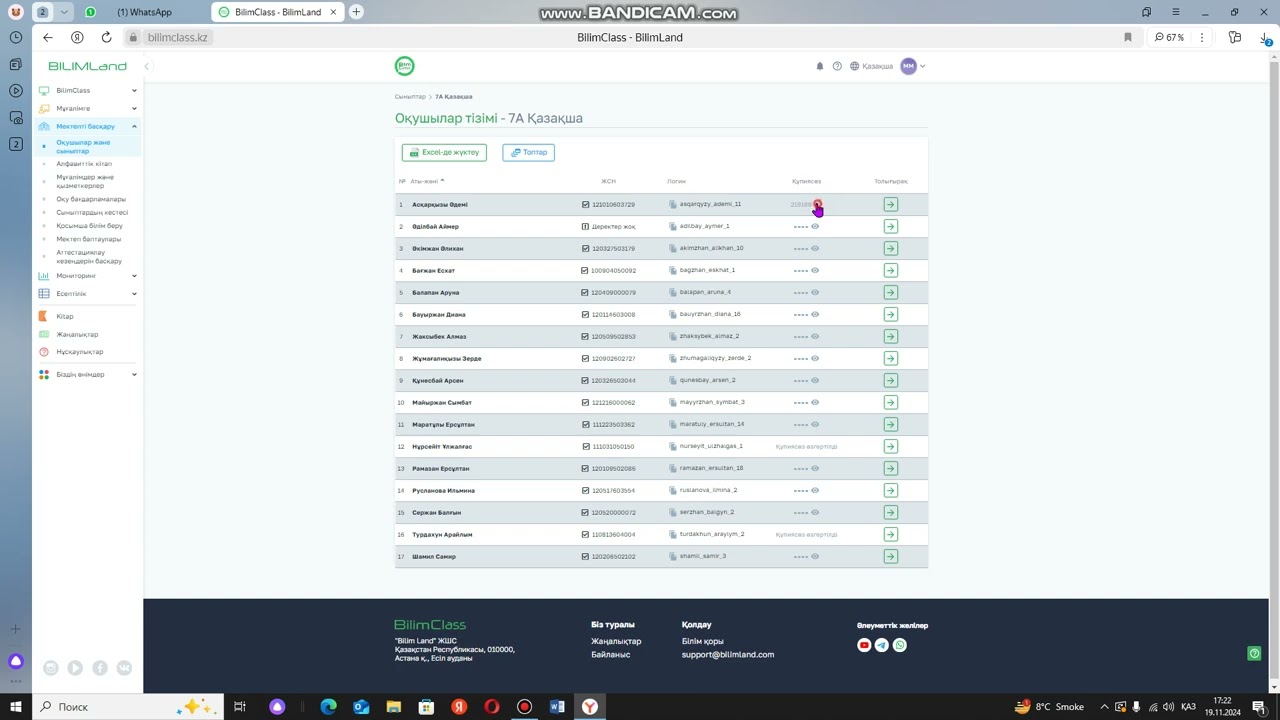The height and width of the screenshot is (720, 1280).
Task: Reveal password for Русланова Ильмина
Action: [x=815, y=490]
